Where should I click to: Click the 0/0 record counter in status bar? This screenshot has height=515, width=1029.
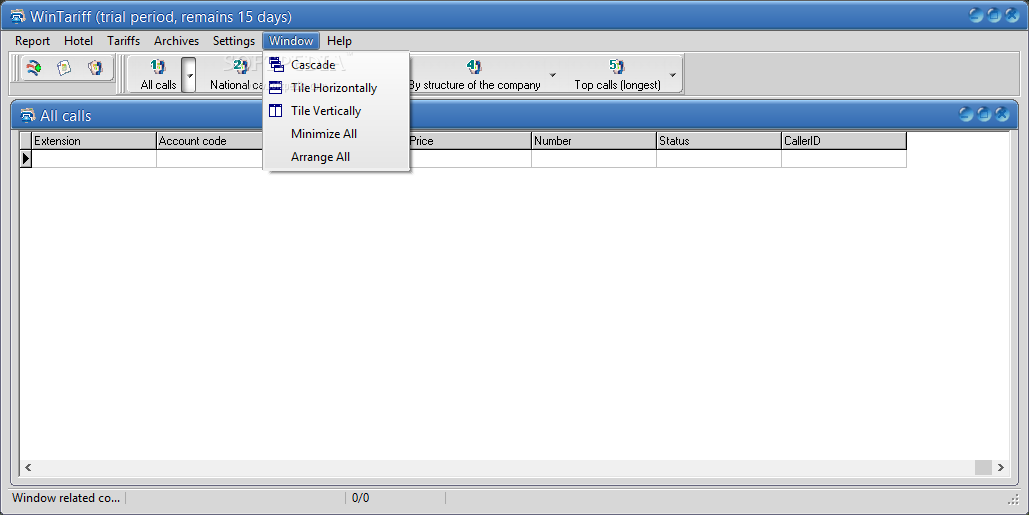360,498
